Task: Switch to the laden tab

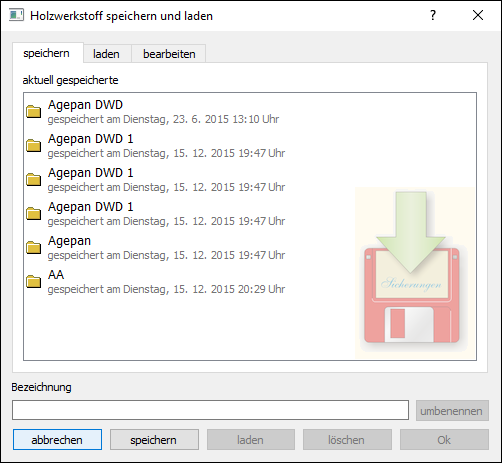Action: click(107, 54)
